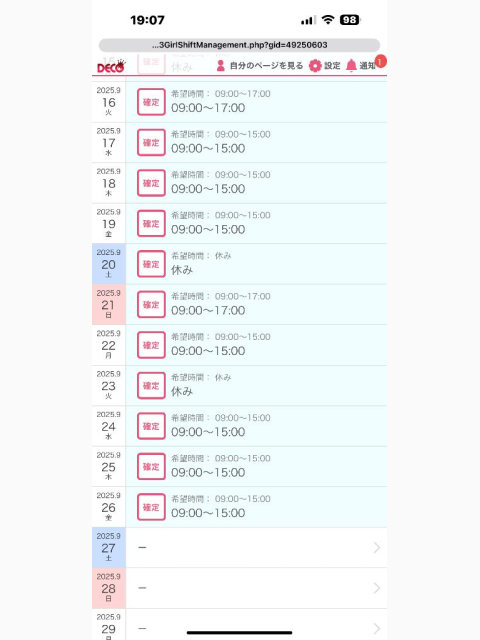Tap the red notification badge
Image resolution: width=480 pixels, height=640 pixels.
380,62
